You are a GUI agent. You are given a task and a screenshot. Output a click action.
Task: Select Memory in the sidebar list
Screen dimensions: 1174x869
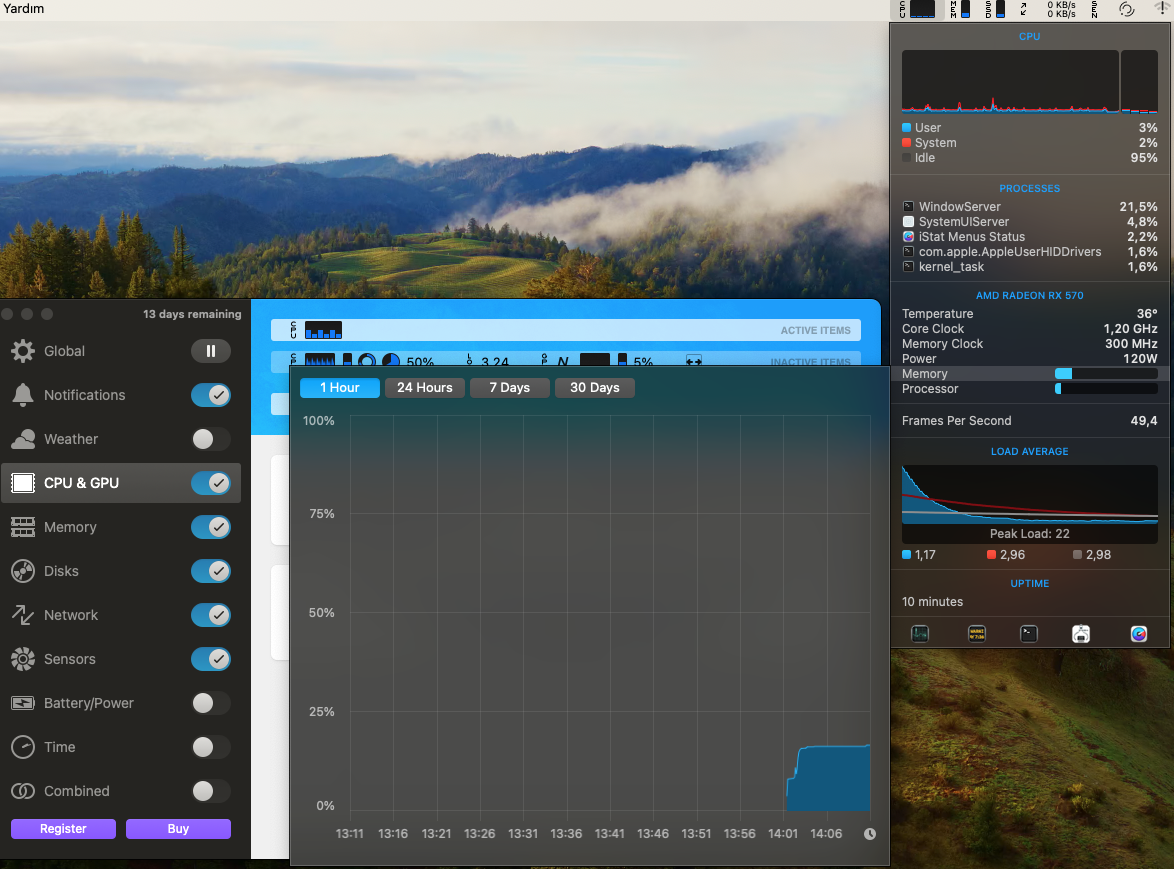tap(70, 527)
